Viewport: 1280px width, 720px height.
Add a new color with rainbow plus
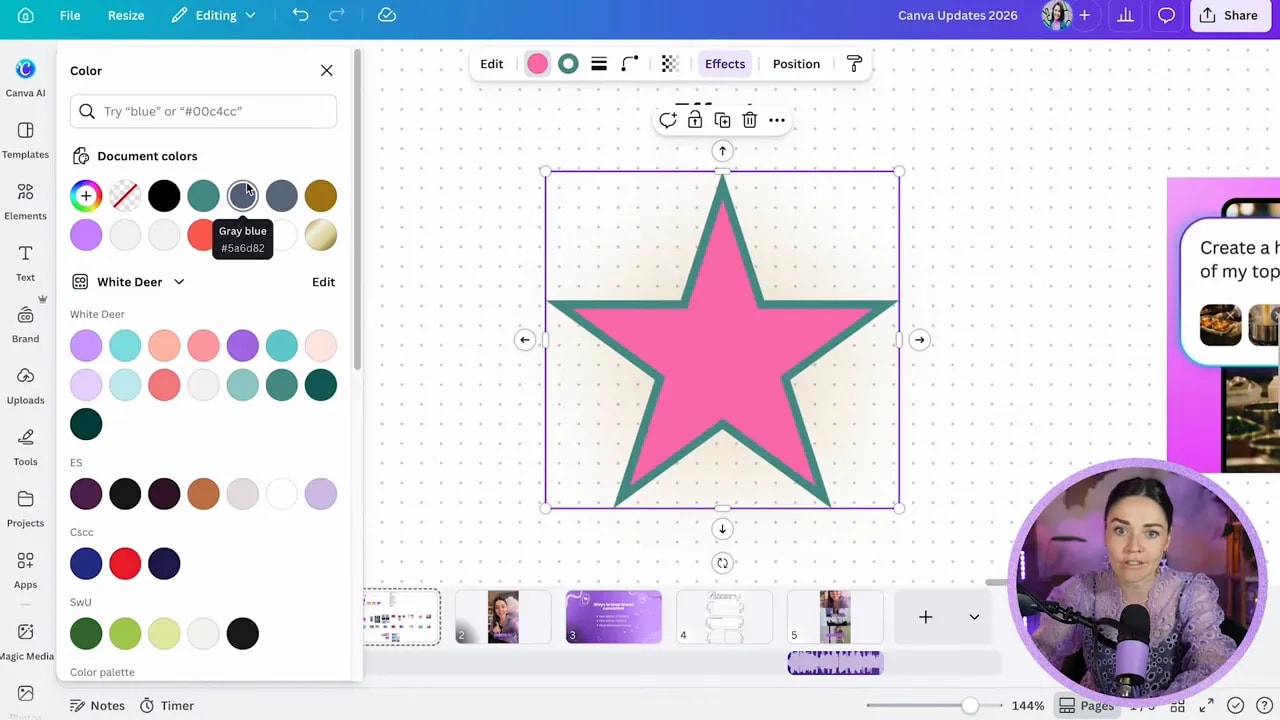pyautogui.click(x=86, y=195)
